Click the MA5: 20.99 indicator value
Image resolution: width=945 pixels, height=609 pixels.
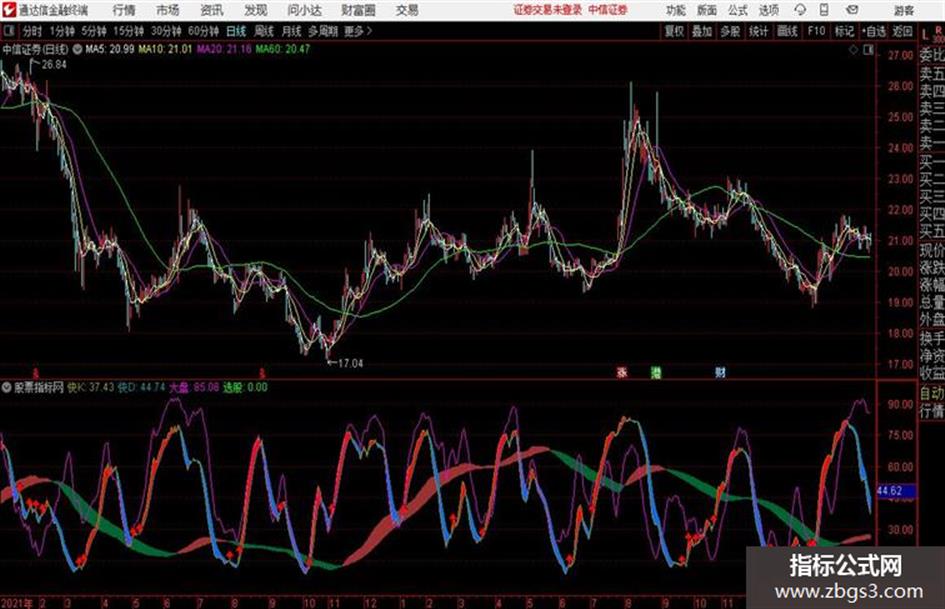(x=110, y=49)
